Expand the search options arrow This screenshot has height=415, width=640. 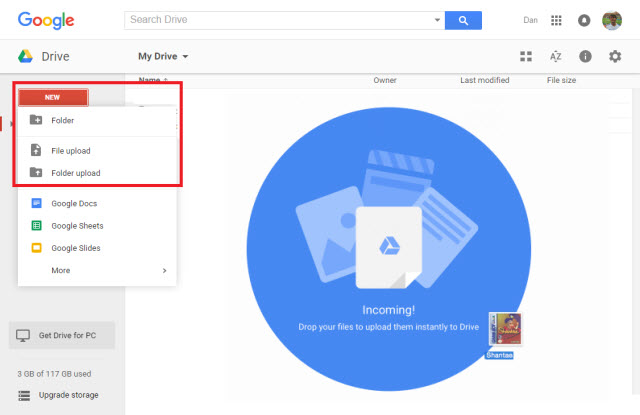pos(437,20)
